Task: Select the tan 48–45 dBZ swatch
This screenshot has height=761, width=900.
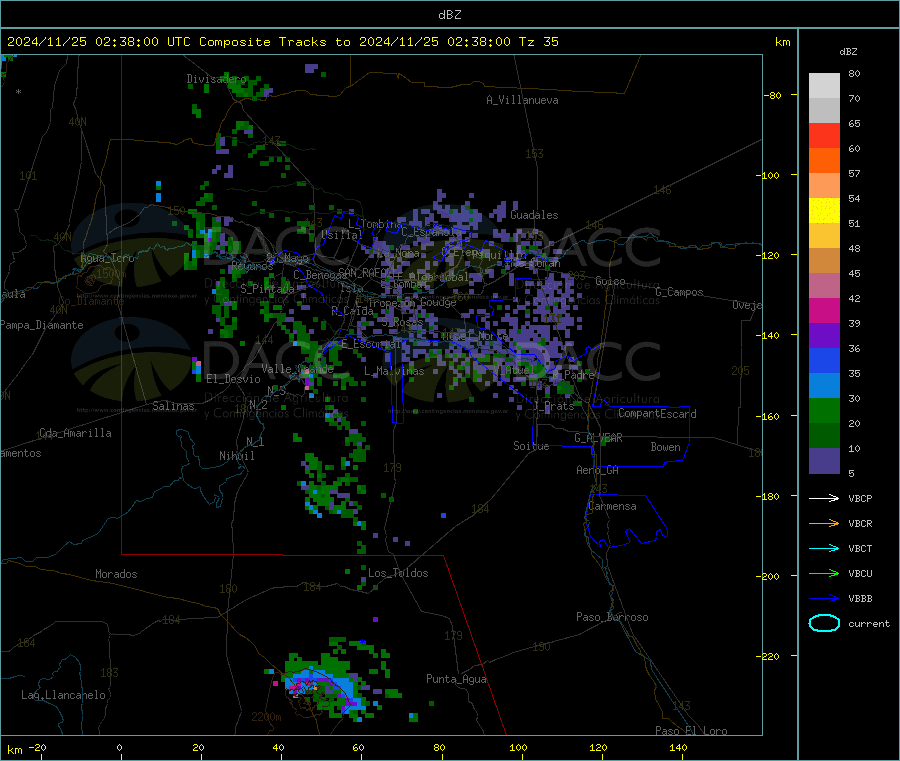Action: [x=824, y=261]
